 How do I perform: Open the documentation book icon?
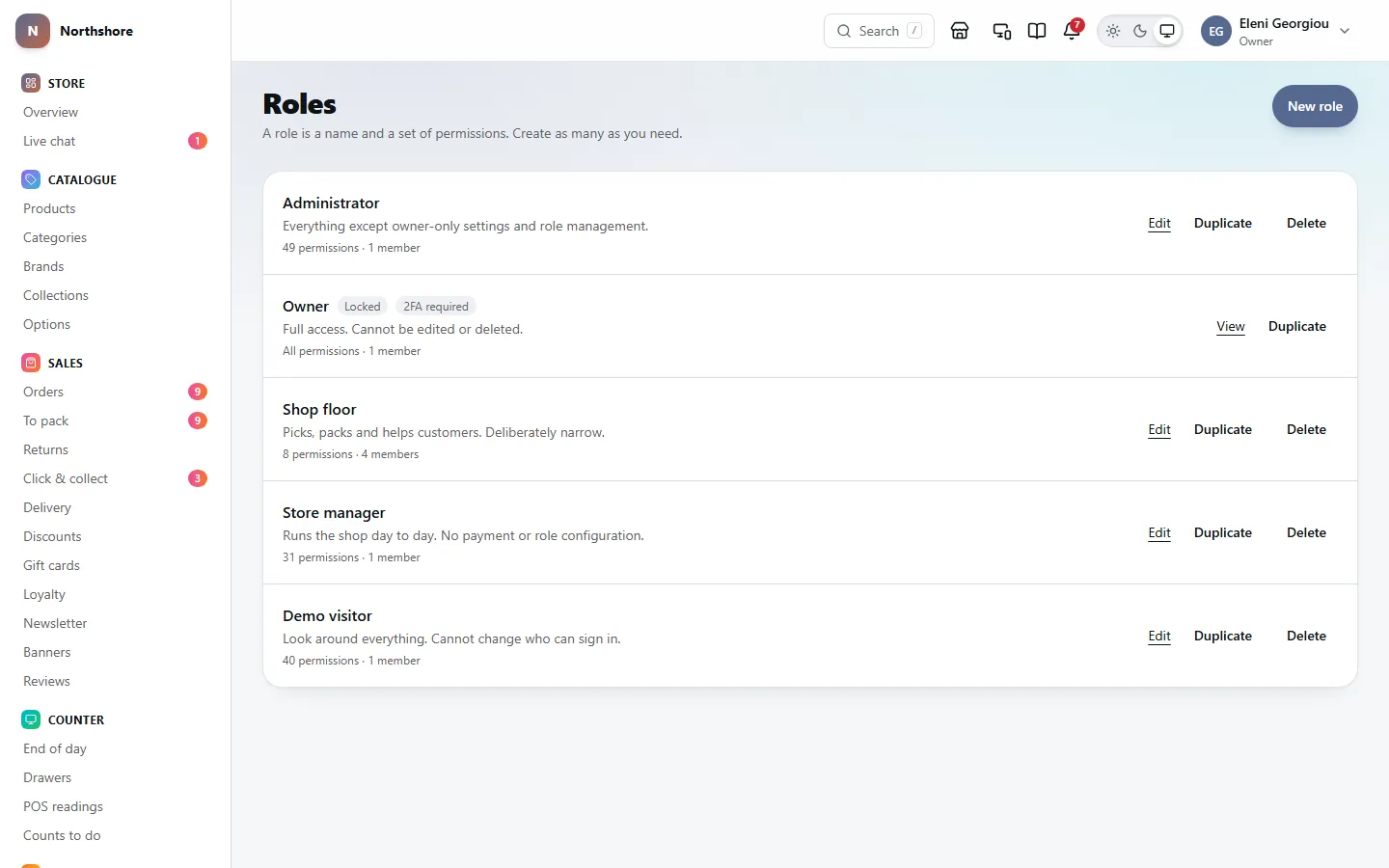tap(1037, 31)
